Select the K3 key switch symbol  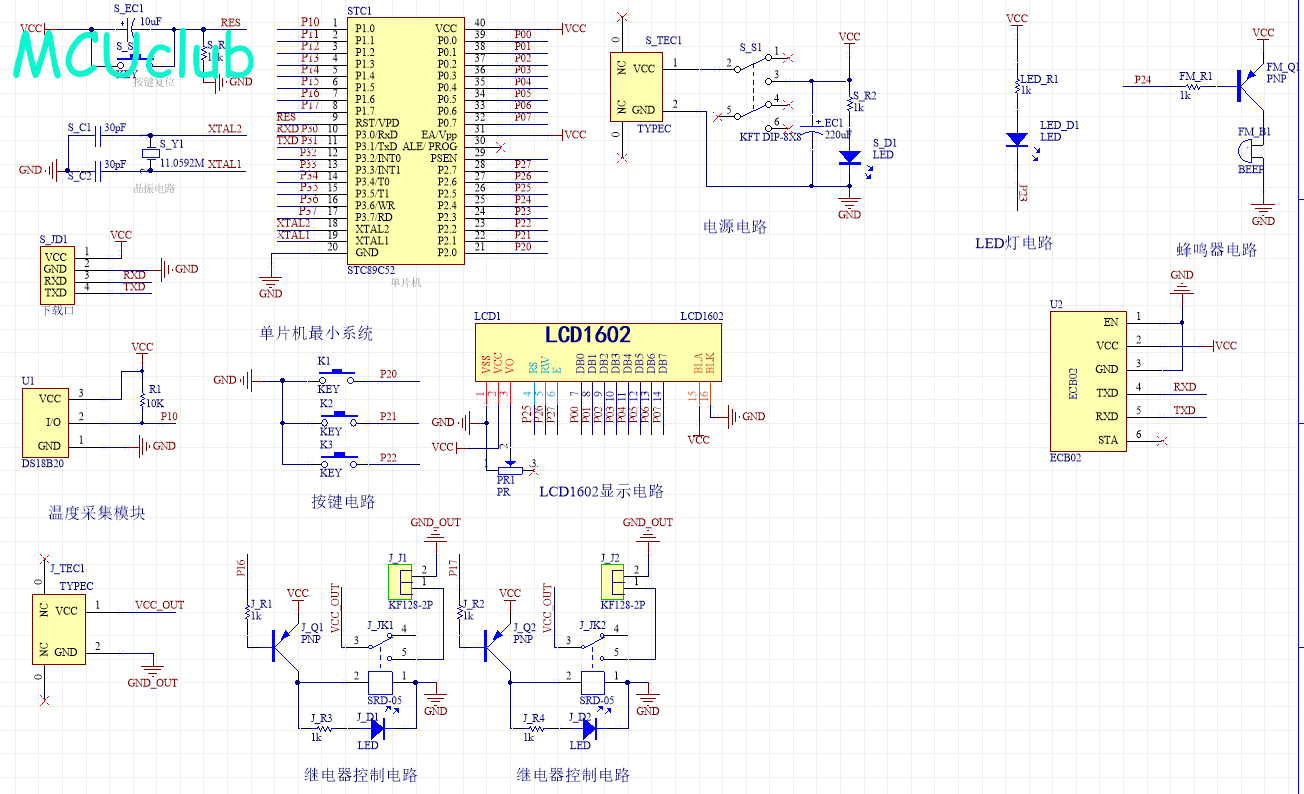(336, 461)
